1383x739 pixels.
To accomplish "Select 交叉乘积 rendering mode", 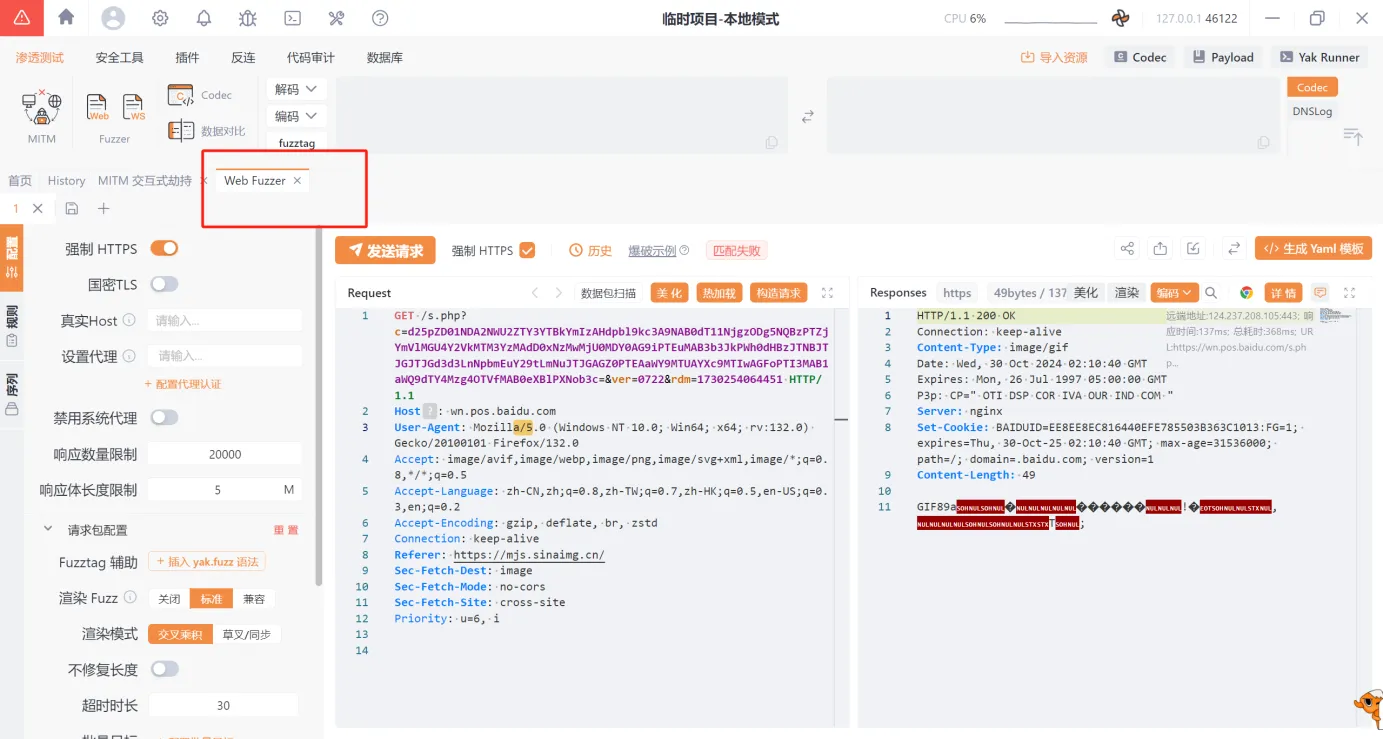I will [x=180, y=634].
